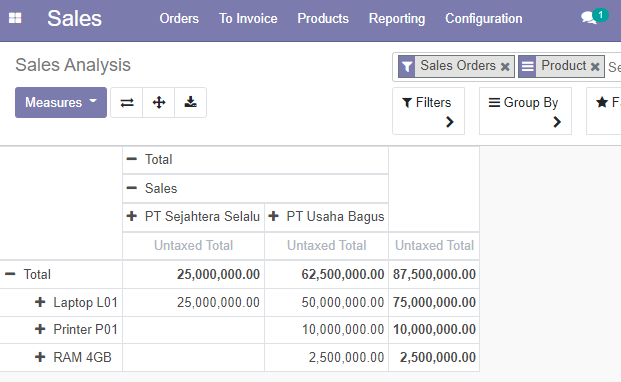Open the apps grid home menu

click(x=15, y=18)
